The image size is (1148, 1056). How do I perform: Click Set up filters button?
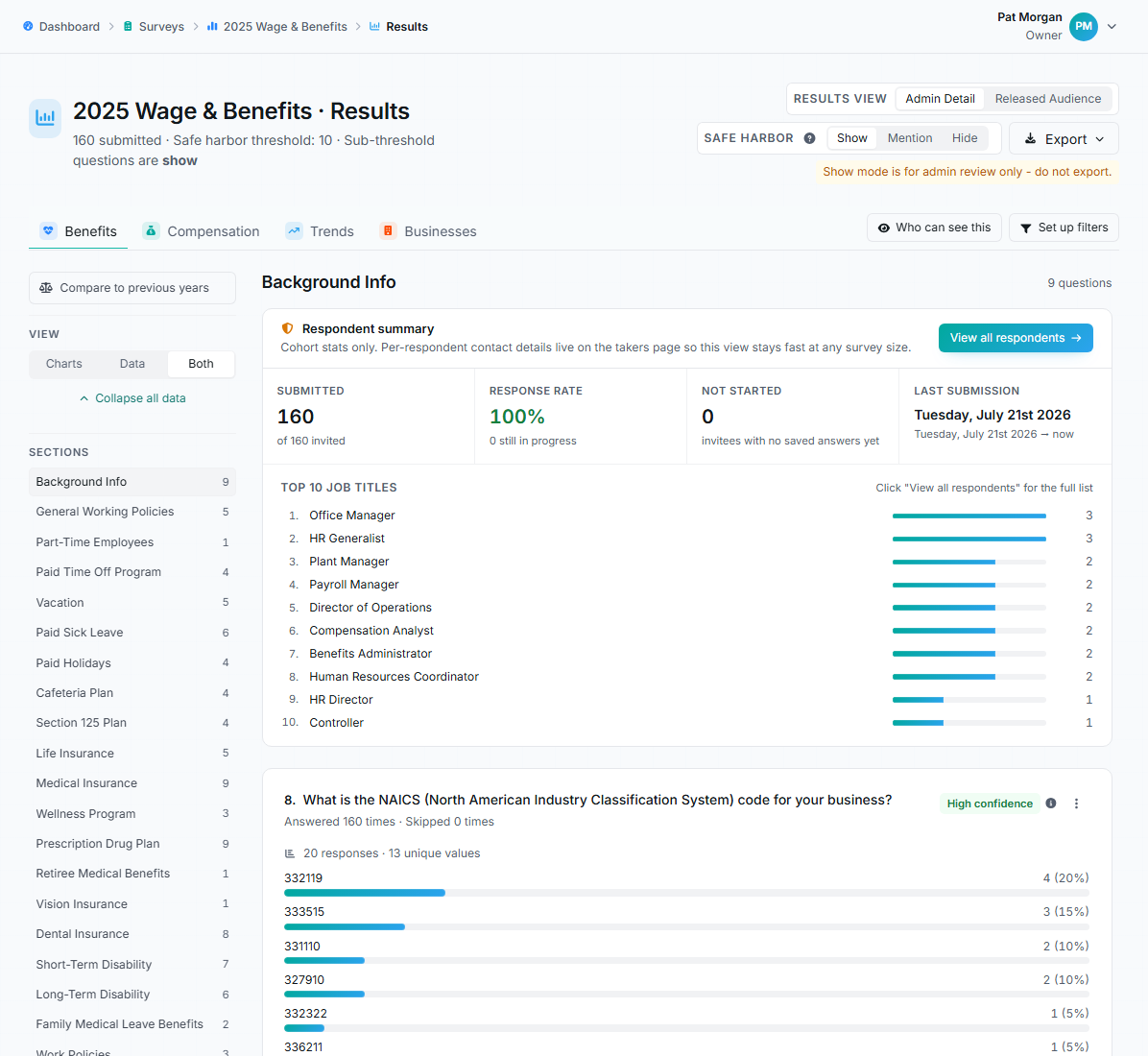1064,228
